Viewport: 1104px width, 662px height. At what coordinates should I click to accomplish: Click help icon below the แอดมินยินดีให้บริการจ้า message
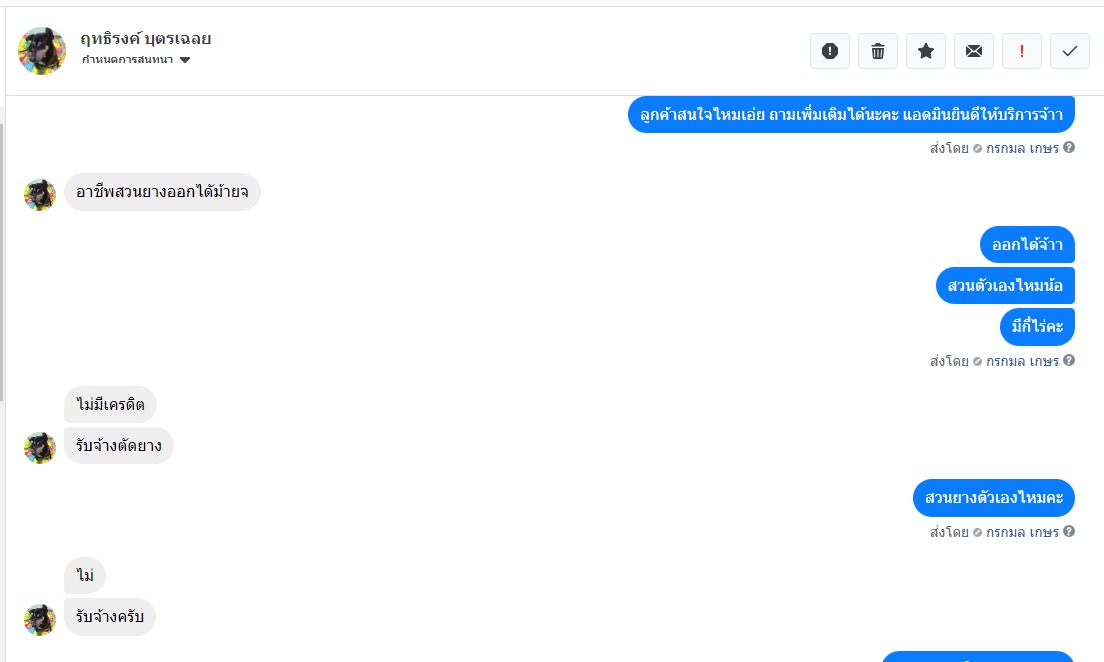[x=1069, y=148]
